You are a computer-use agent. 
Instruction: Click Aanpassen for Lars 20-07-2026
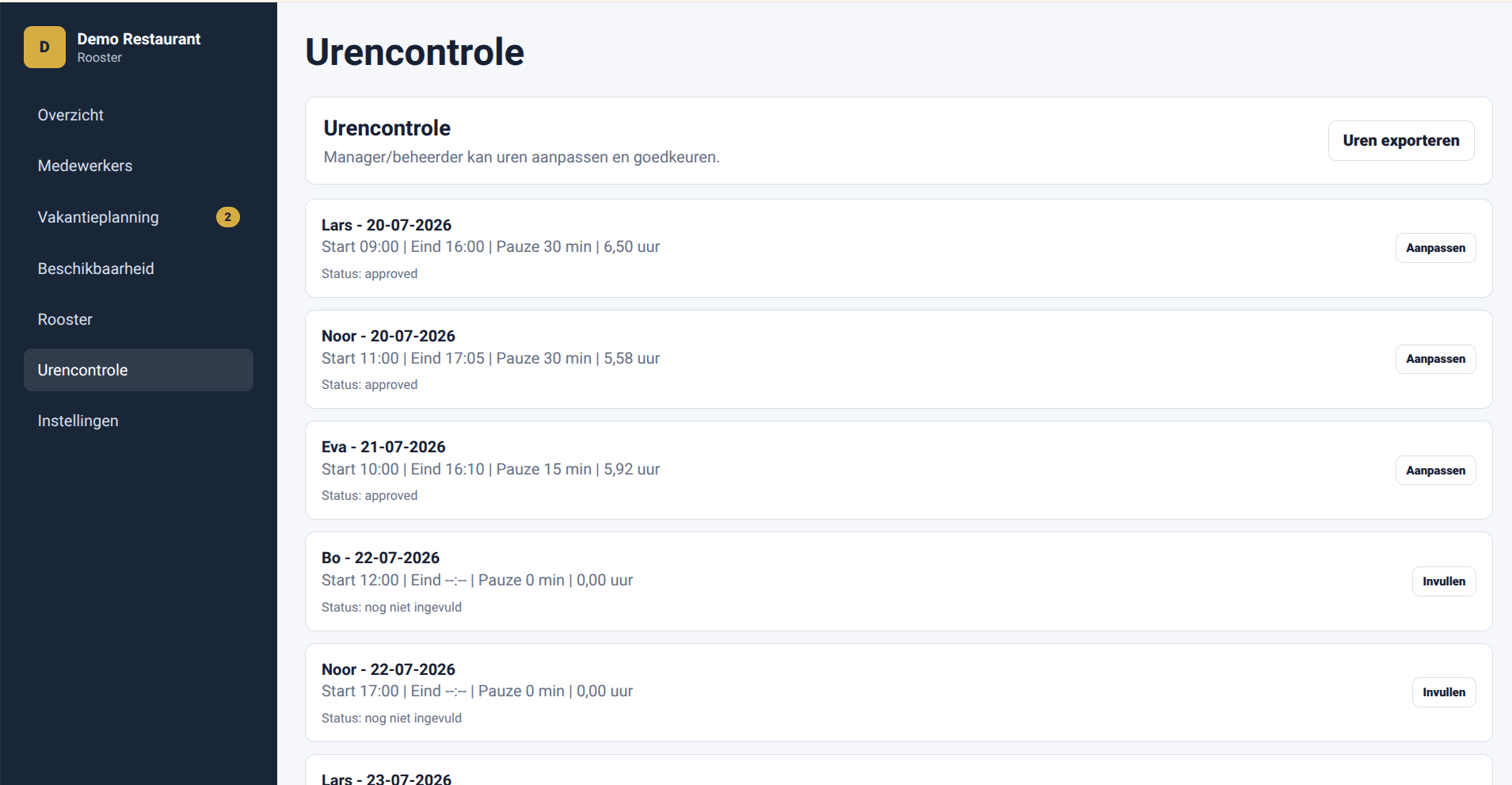click(1435, 248)
